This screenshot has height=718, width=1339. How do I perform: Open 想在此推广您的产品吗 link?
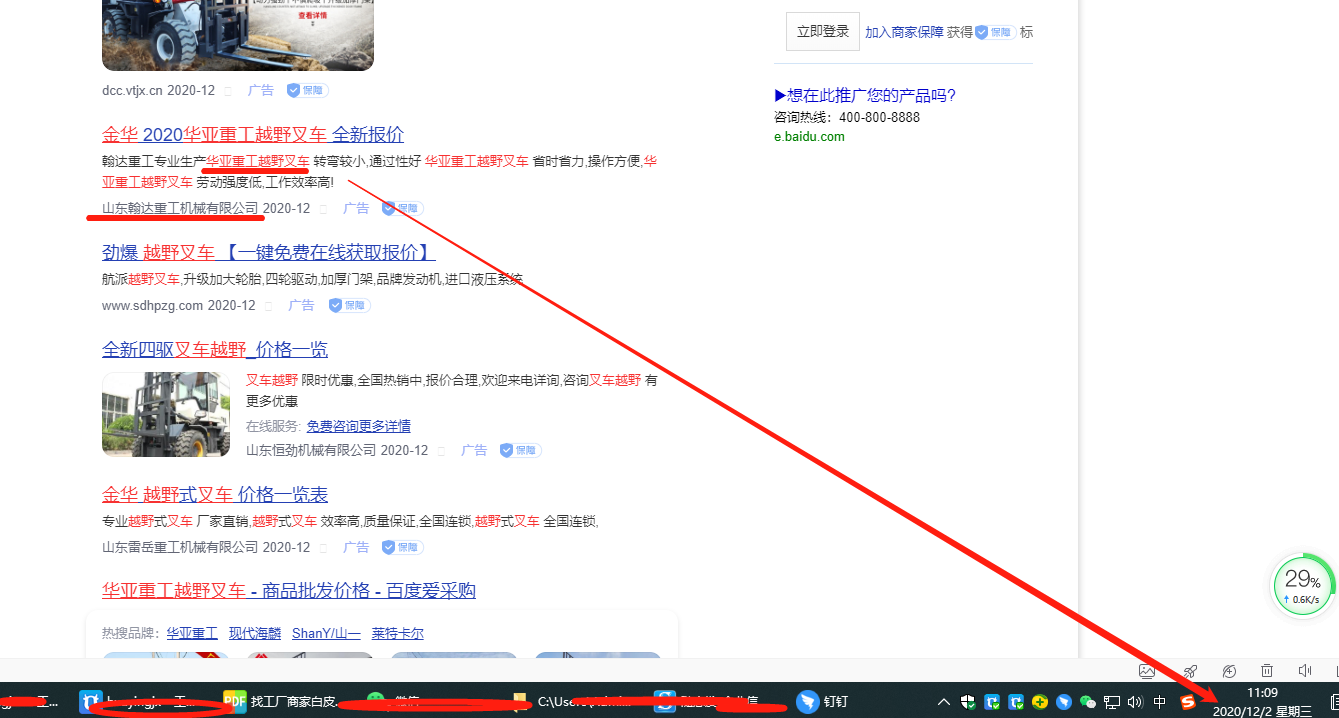pos(865,96)
